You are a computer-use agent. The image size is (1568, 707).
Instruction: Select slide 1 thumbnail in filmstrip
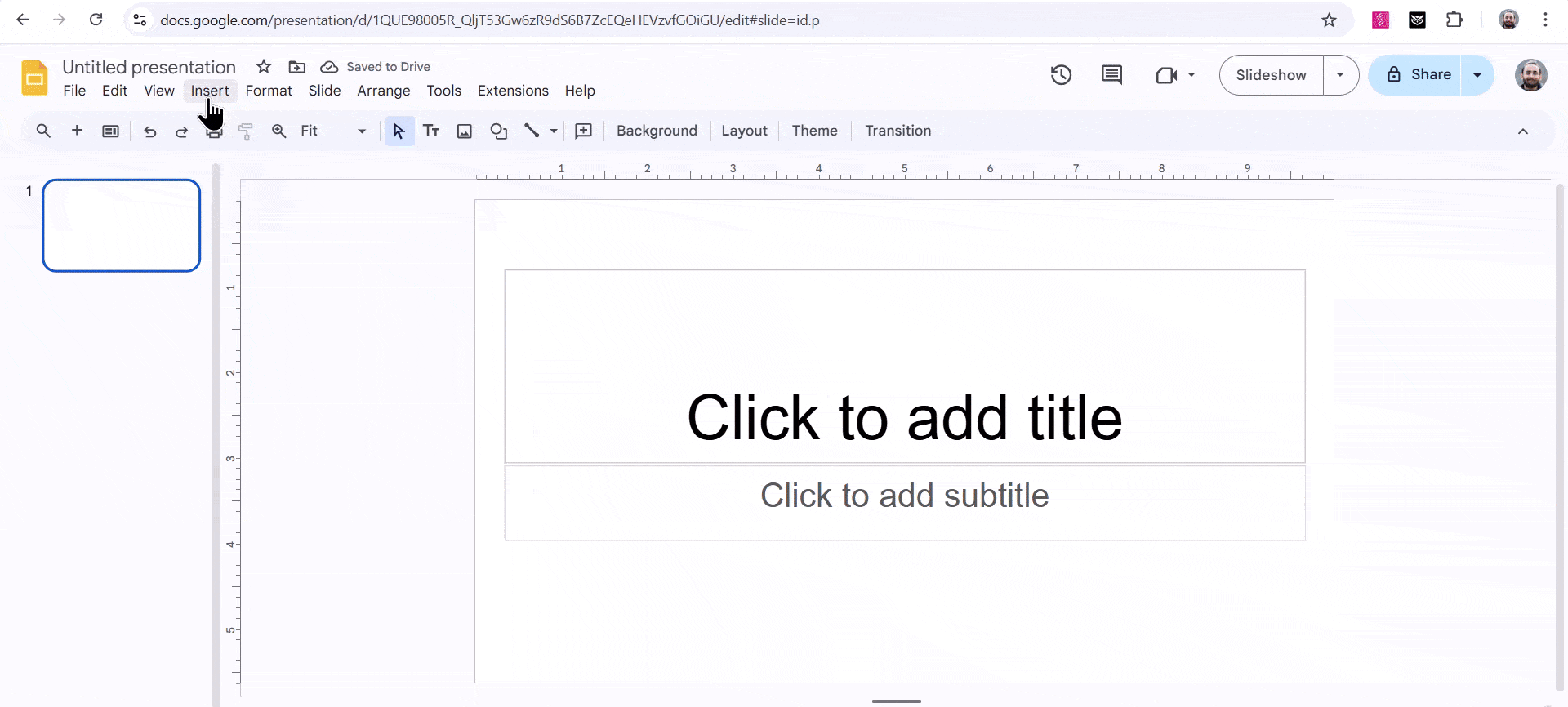[122, 225]
